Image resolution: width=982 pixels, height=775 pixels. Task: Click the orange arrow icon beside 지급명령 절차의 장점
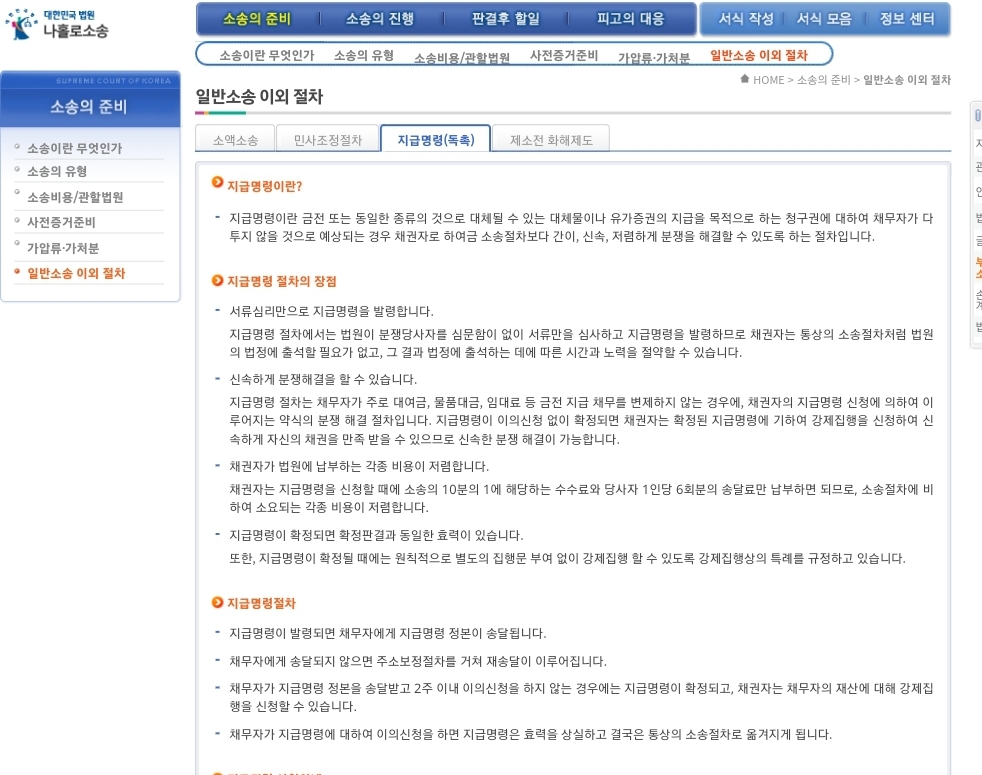tap(217, 280)
